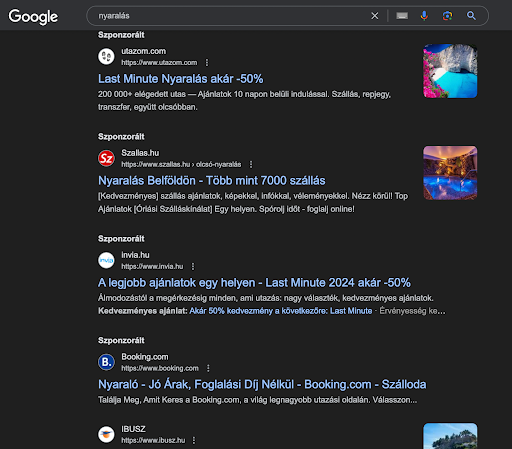Click the IBUSZ coastal thumbnail image
The image size is (512, 449).
450,436
